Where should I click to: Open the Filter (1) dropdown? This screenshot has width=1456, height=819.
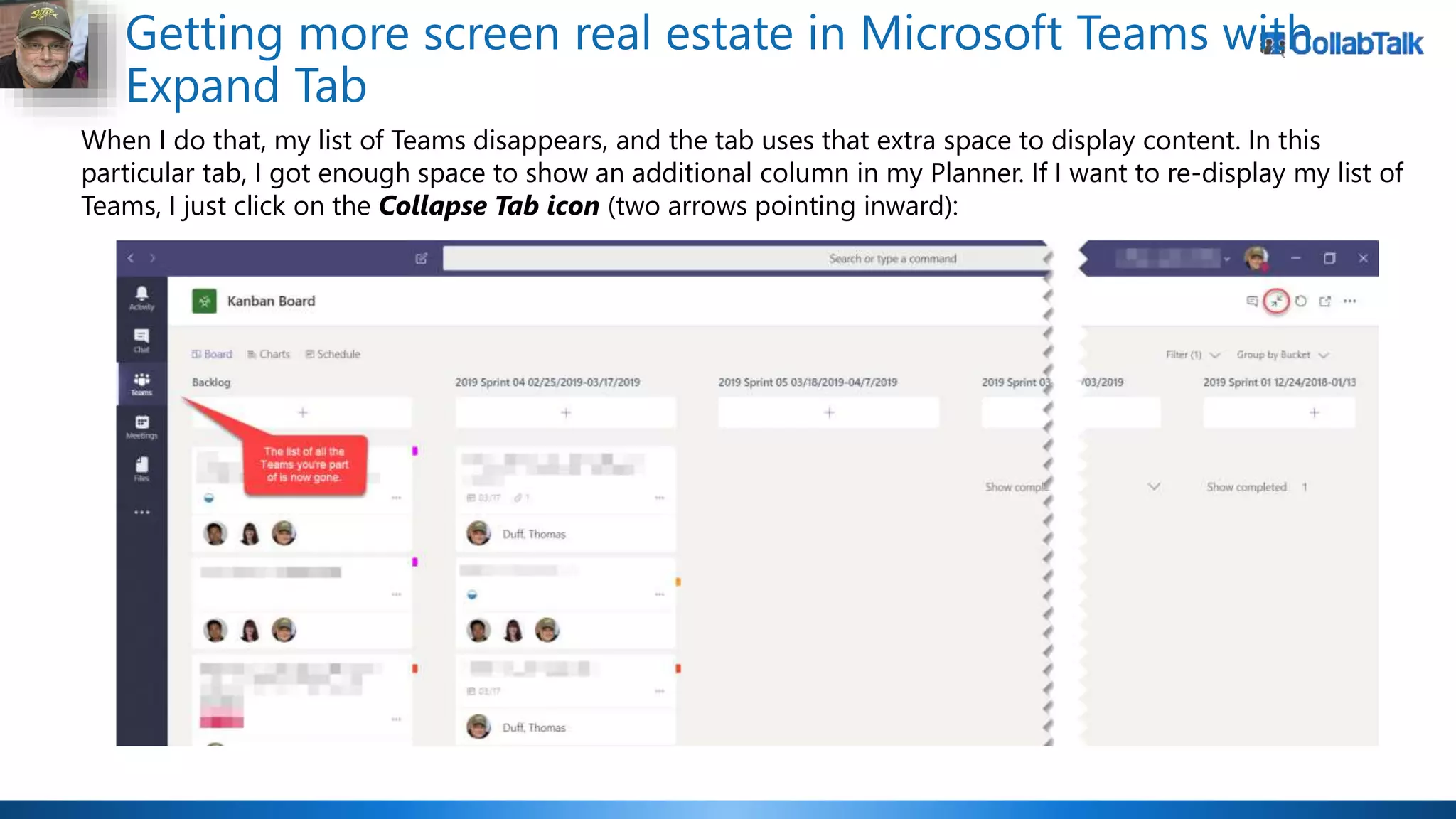point(1193,355)
